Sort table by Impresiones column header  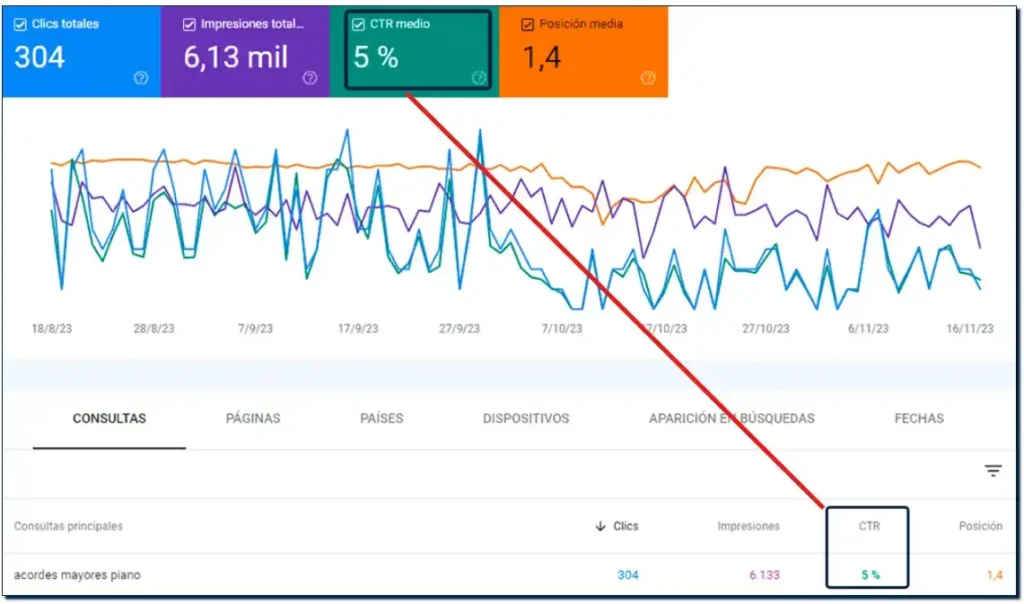[748, 526]
